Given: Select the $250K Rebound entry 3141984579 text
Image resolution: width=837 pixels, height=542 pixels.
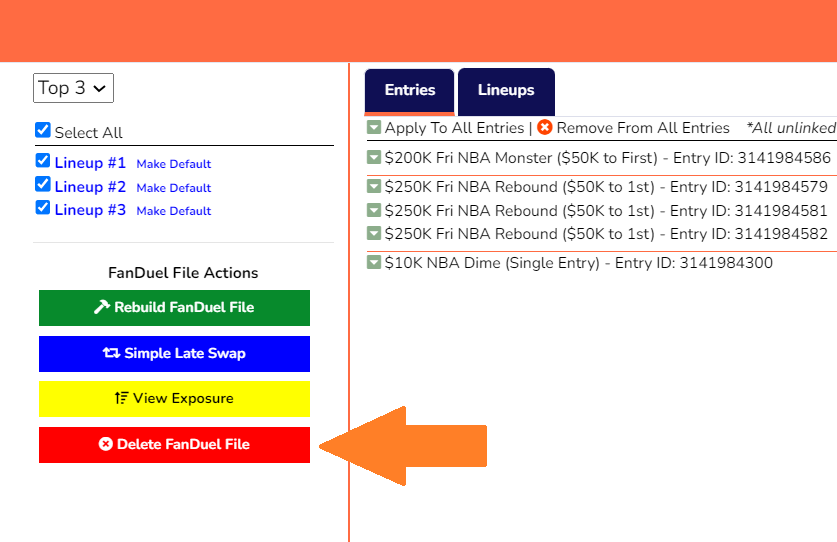Looking at the screenshot, I should coord(606,187).
